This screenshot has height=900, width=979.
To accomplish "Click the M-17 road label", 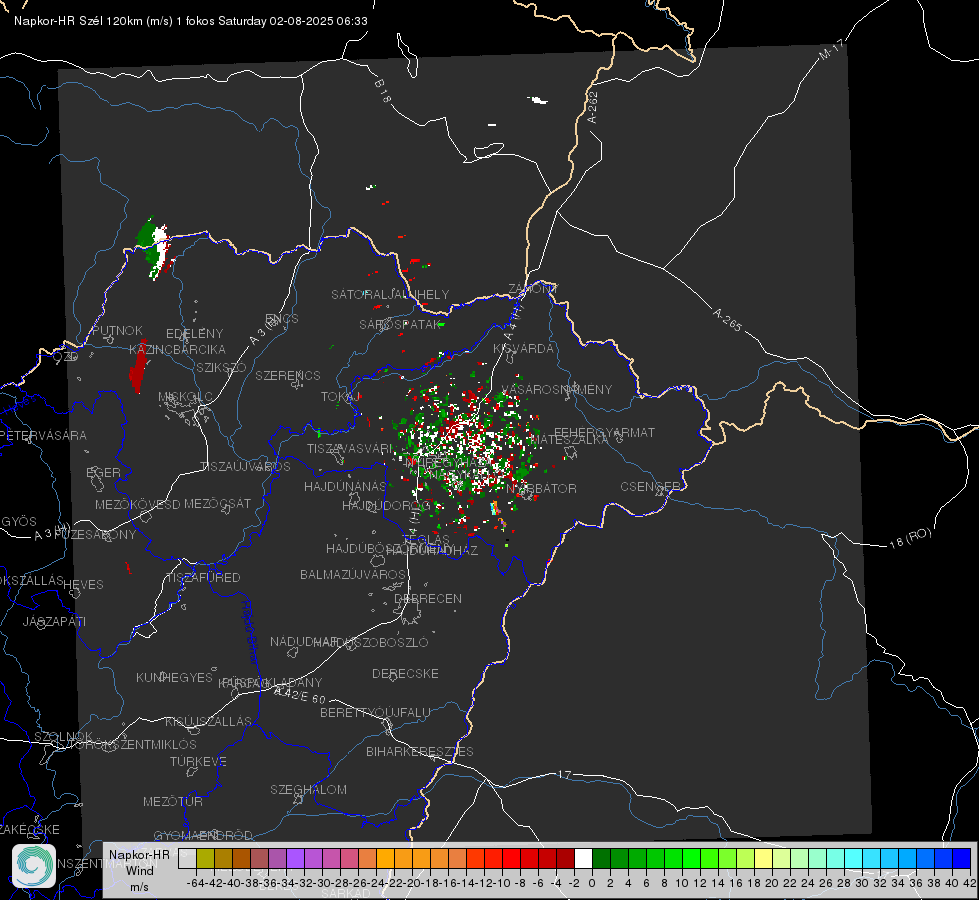I will pos(831,50).
